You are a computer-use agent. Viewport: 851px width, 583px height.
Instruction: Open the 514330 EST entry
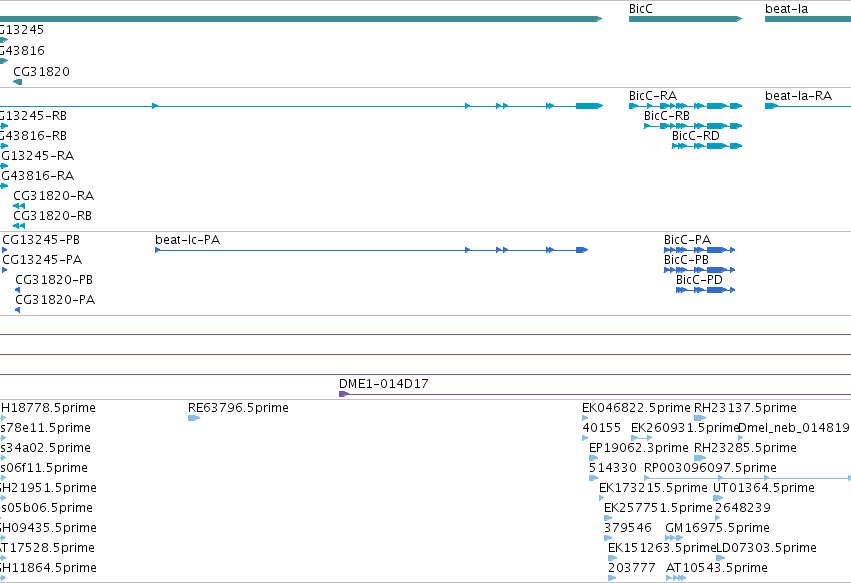click(593, 478)
